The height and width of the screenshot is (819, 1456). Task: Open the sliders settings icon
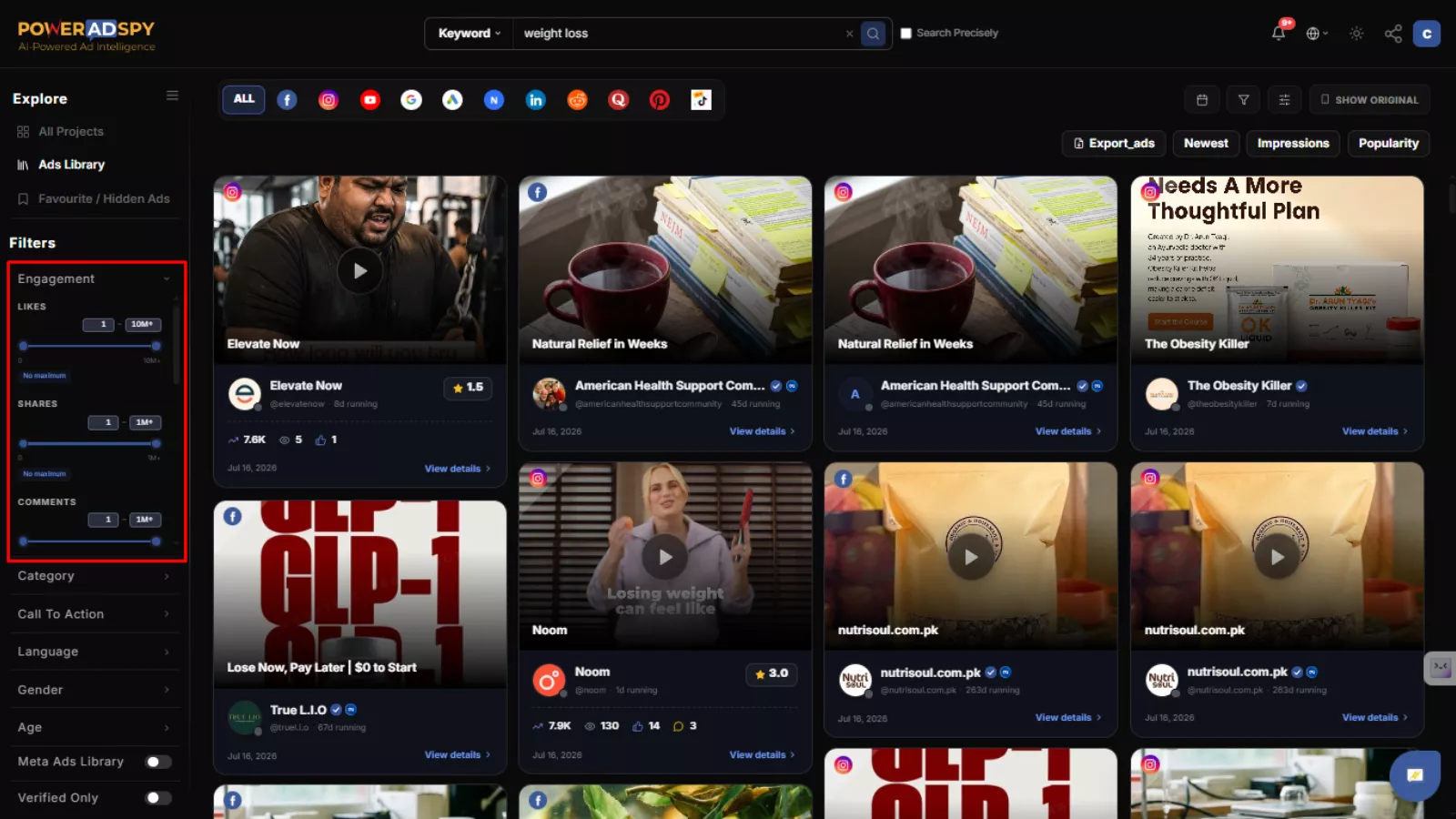pyautogui.click(x=1284, y=100)
